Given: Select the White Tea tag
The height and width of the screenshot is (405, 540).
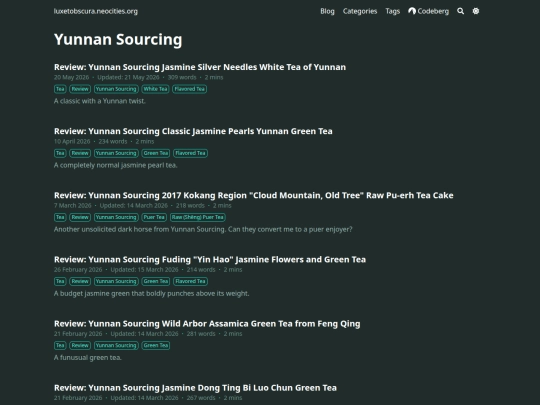Looking at the screenshot, I should pos(155,89).
